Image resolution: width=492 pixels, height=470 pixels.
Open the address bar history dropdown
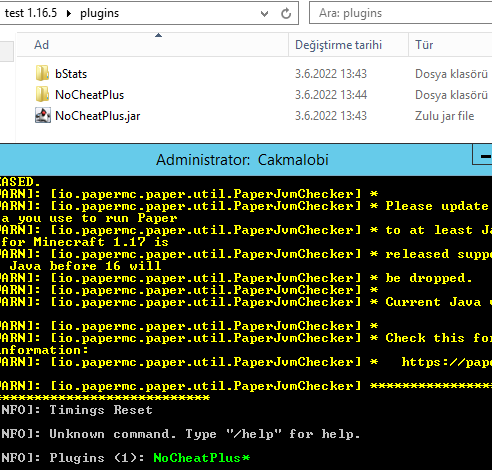[264, 14]
